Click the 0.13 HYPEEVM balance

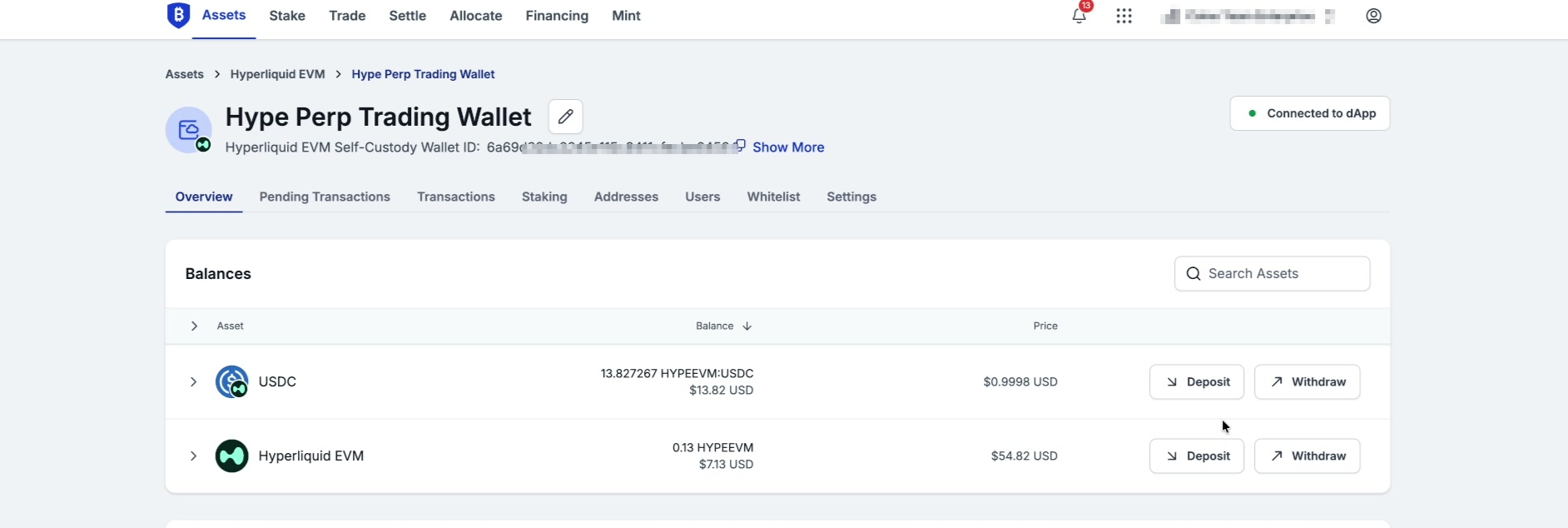[712, 447]
